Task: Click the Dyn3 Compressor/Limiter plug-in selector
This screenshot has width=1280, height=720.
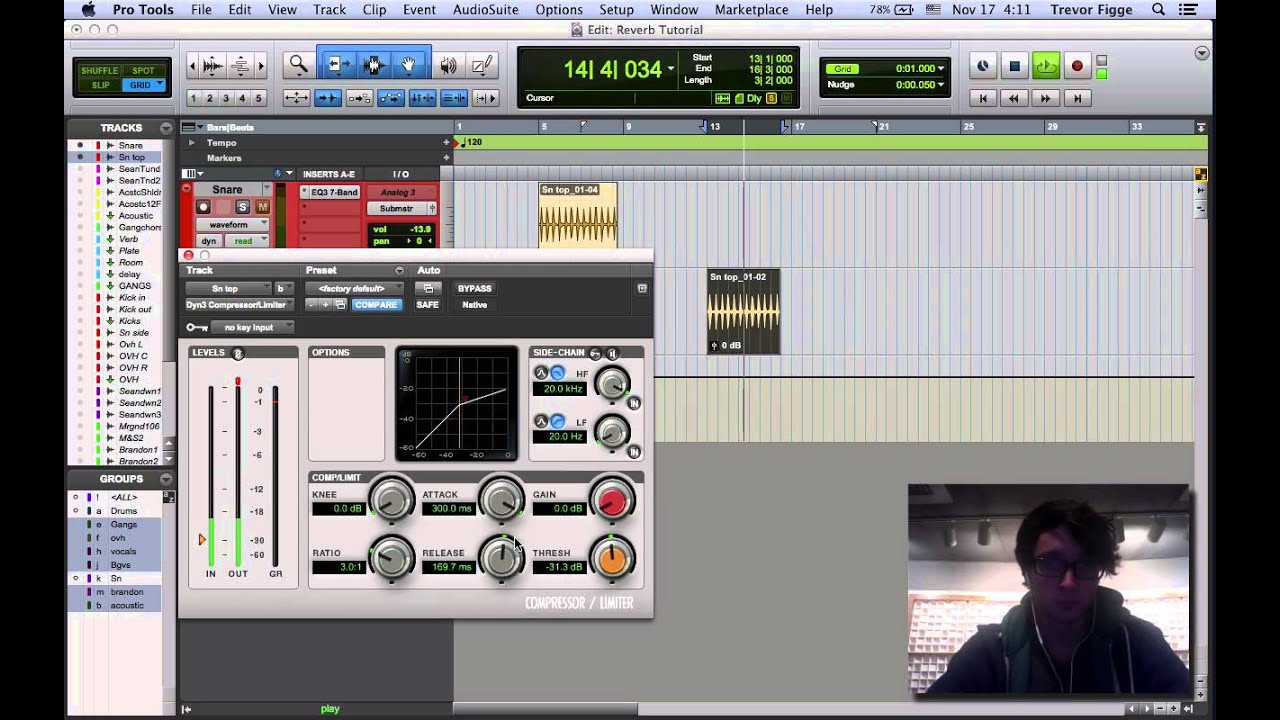Action: (x=237, y=305)
